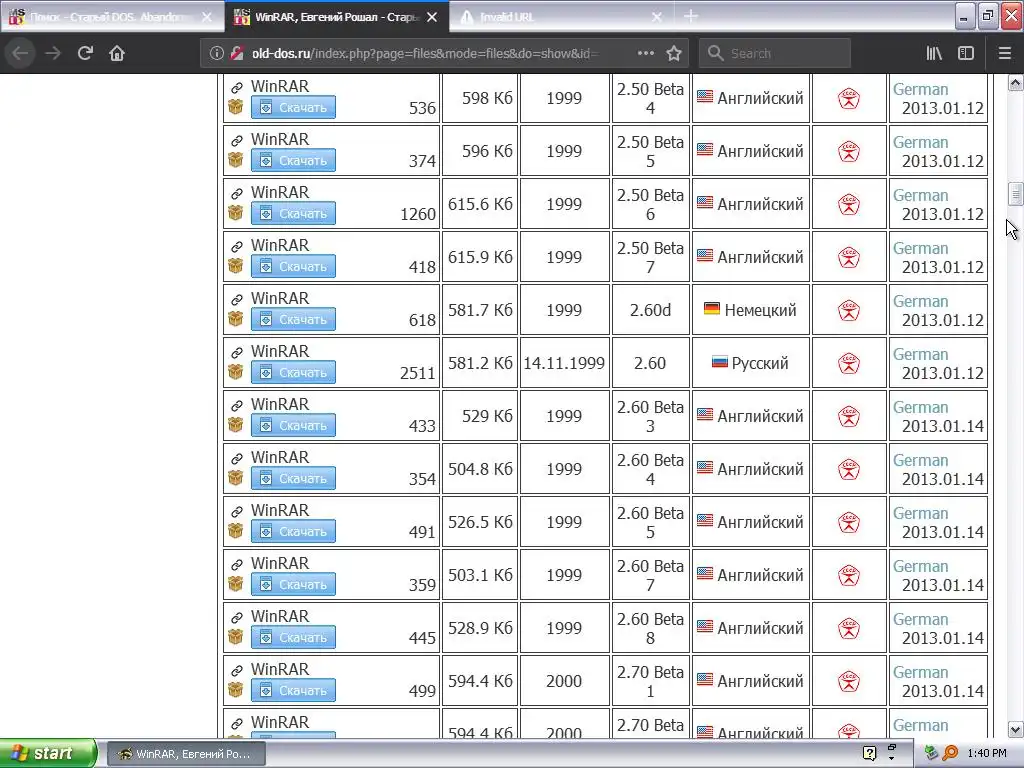Click the Russian flag icon next to Русский

point(720,362)
